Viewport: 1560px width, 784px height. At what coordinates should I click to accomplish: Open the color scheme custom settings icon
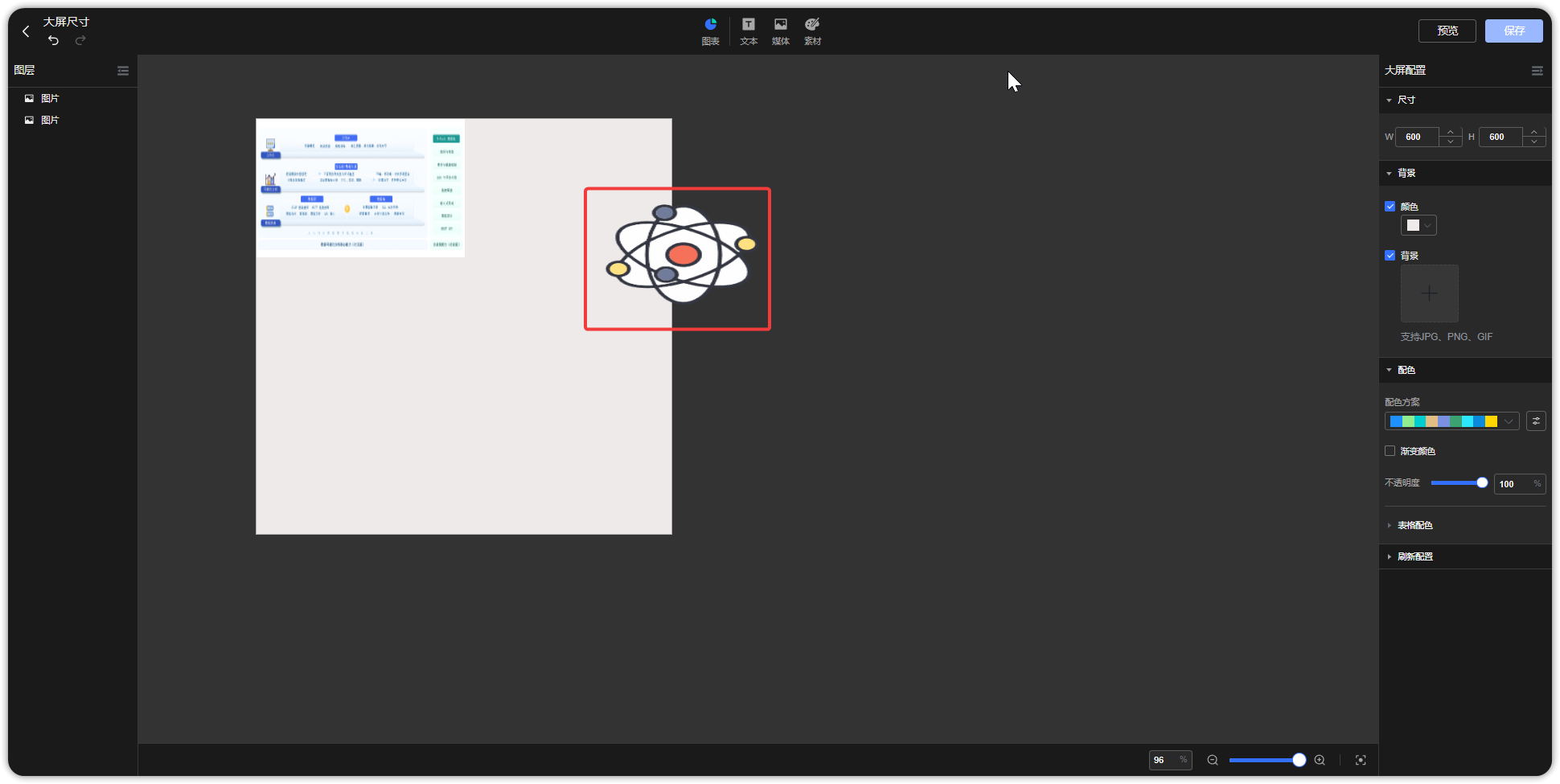click(x=1536, y=421)
